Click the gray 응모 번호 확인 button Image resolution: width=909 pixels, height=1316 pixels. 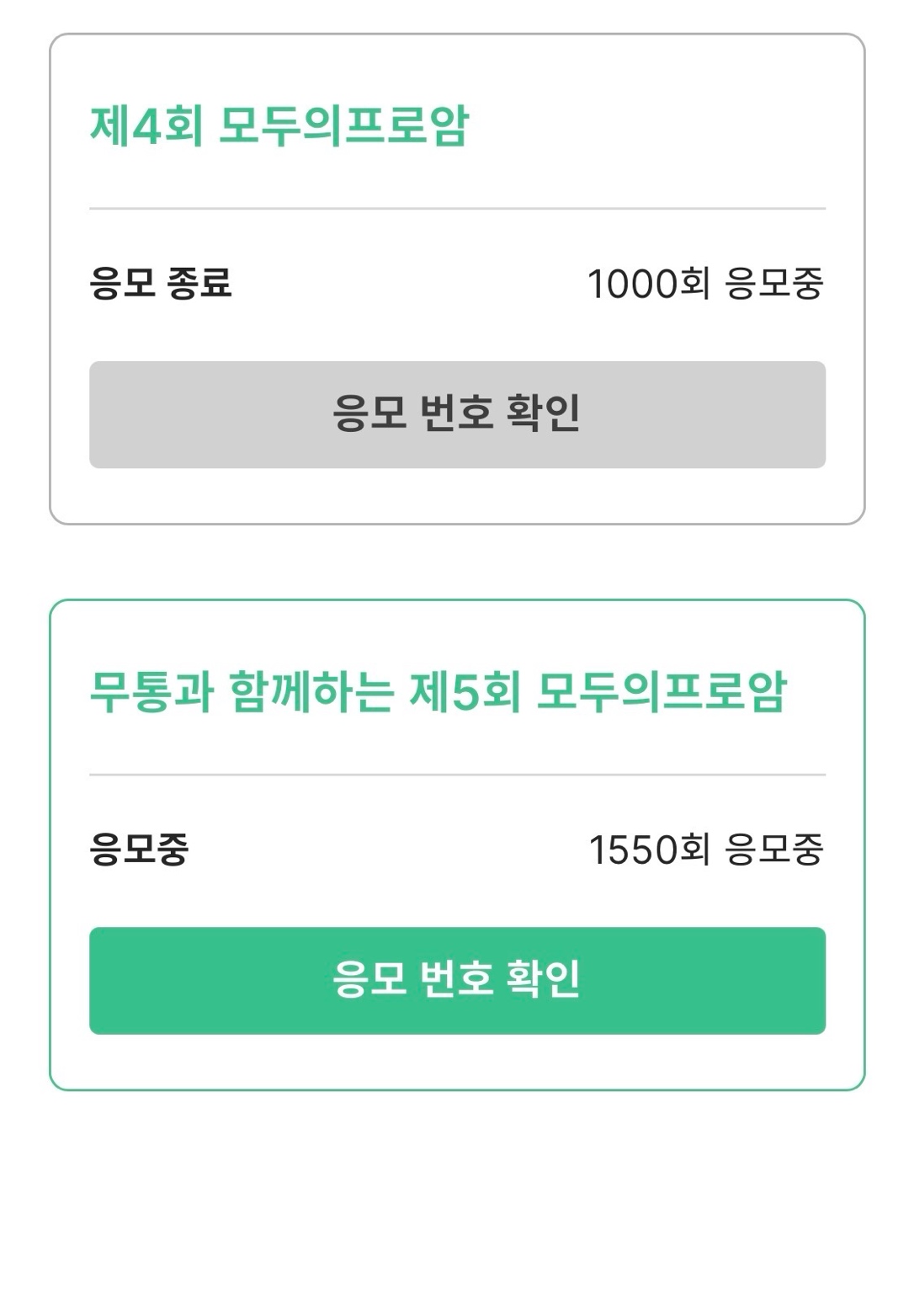click(457, 414)
